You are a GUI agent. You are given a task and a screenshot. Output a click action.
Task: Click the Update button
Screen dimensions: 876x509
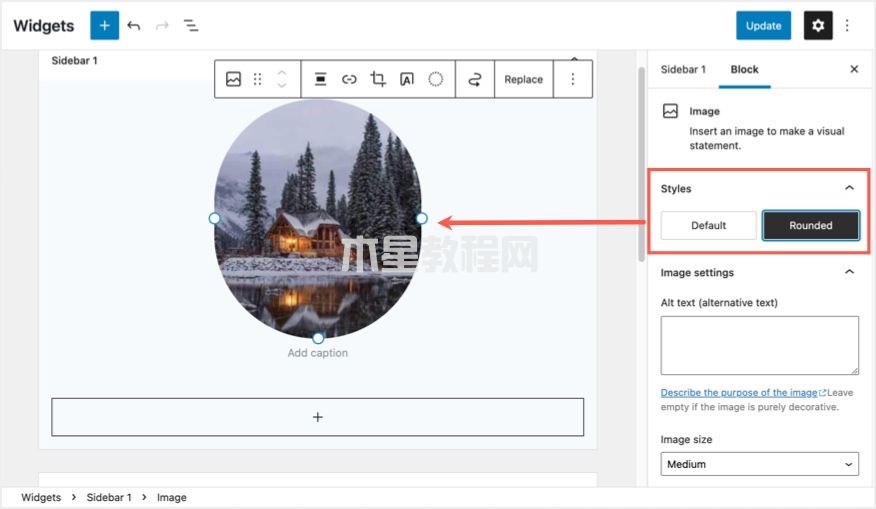click(763, 25)
